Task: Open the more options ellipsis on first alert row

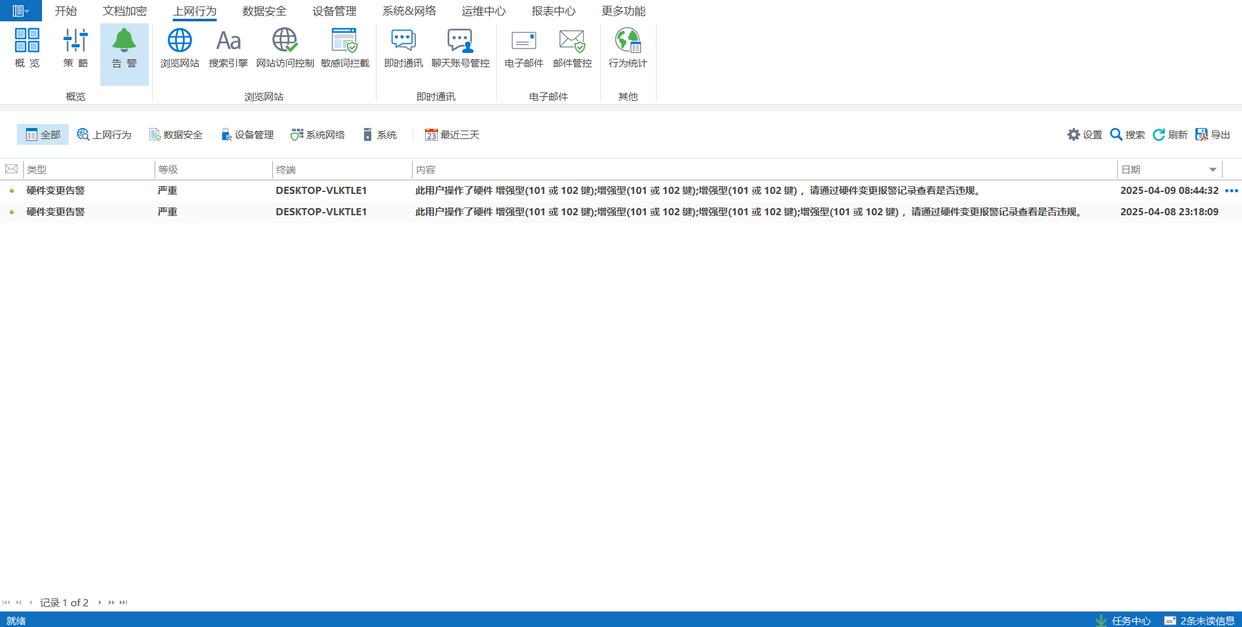Action: tap(1231, 190)
